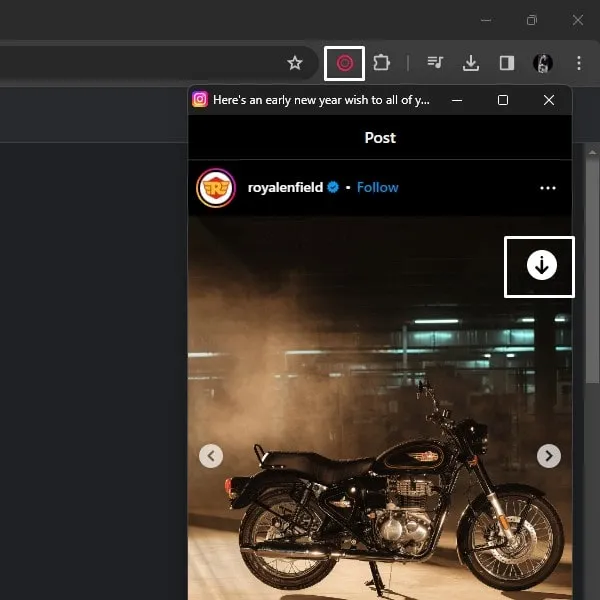This screenshot has height=600, width=600.
Task: Close the main browser window
Action: tap(578, 20)
